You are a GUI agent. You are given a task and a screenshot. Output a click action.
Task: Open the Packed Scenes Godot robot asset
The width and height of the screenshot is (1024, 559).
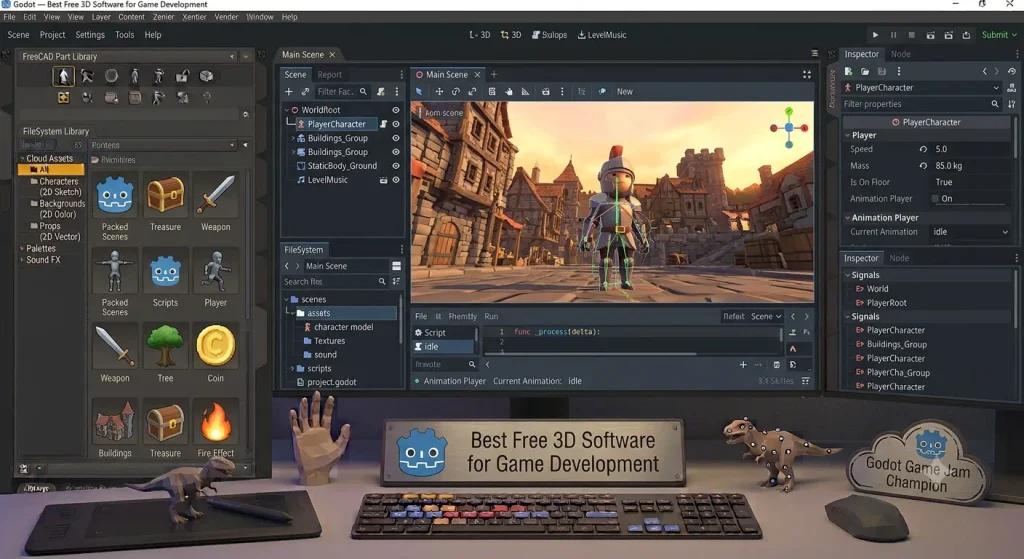115,195
